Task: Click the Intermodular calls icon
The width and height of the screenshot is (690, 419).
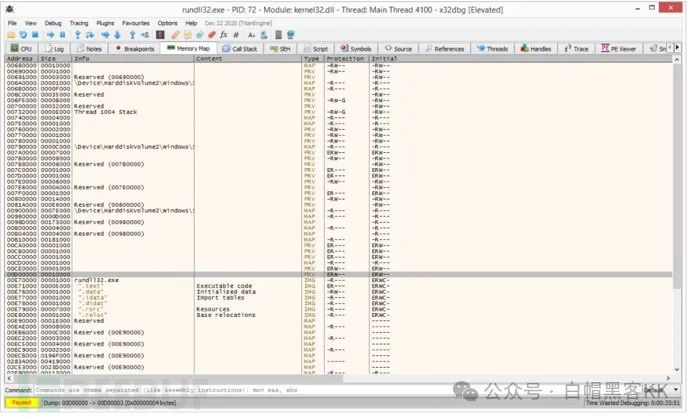Action: pyautogui.click(x=264, y=35)
